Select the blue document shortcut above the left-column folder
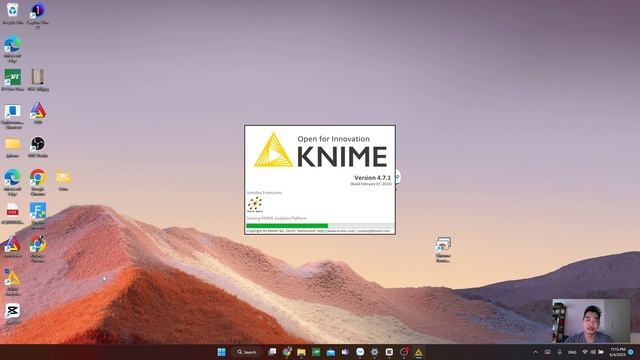Image resolution: width=640 pixels, height=360 pixels. pos(13,116)
